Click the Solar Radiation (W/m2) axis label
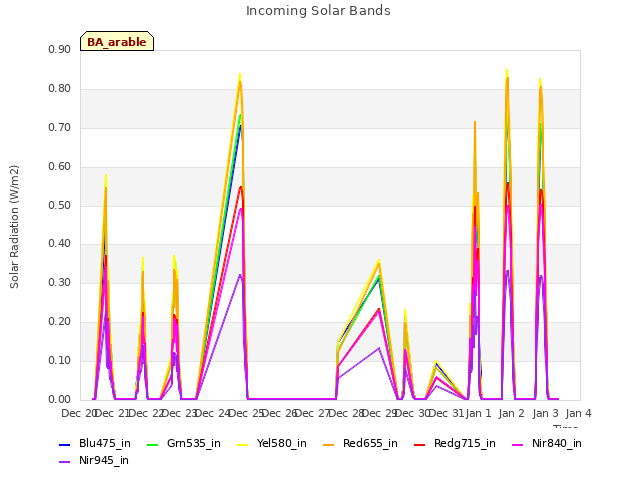Screen dimensions: 640x480 click(x=14, y=227)
